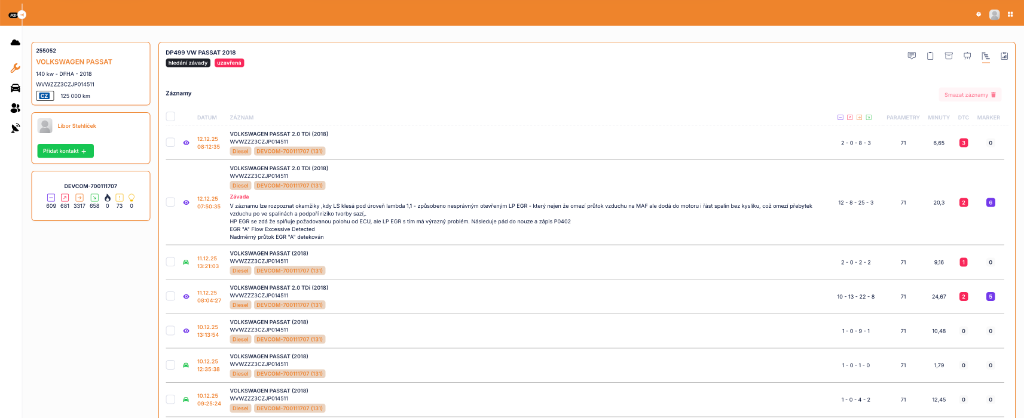This screenshot has width=1024, height=418.
Task: Click the purple marker badge 5 in the 08:04:27 record
Action: (x=990, y=297)
